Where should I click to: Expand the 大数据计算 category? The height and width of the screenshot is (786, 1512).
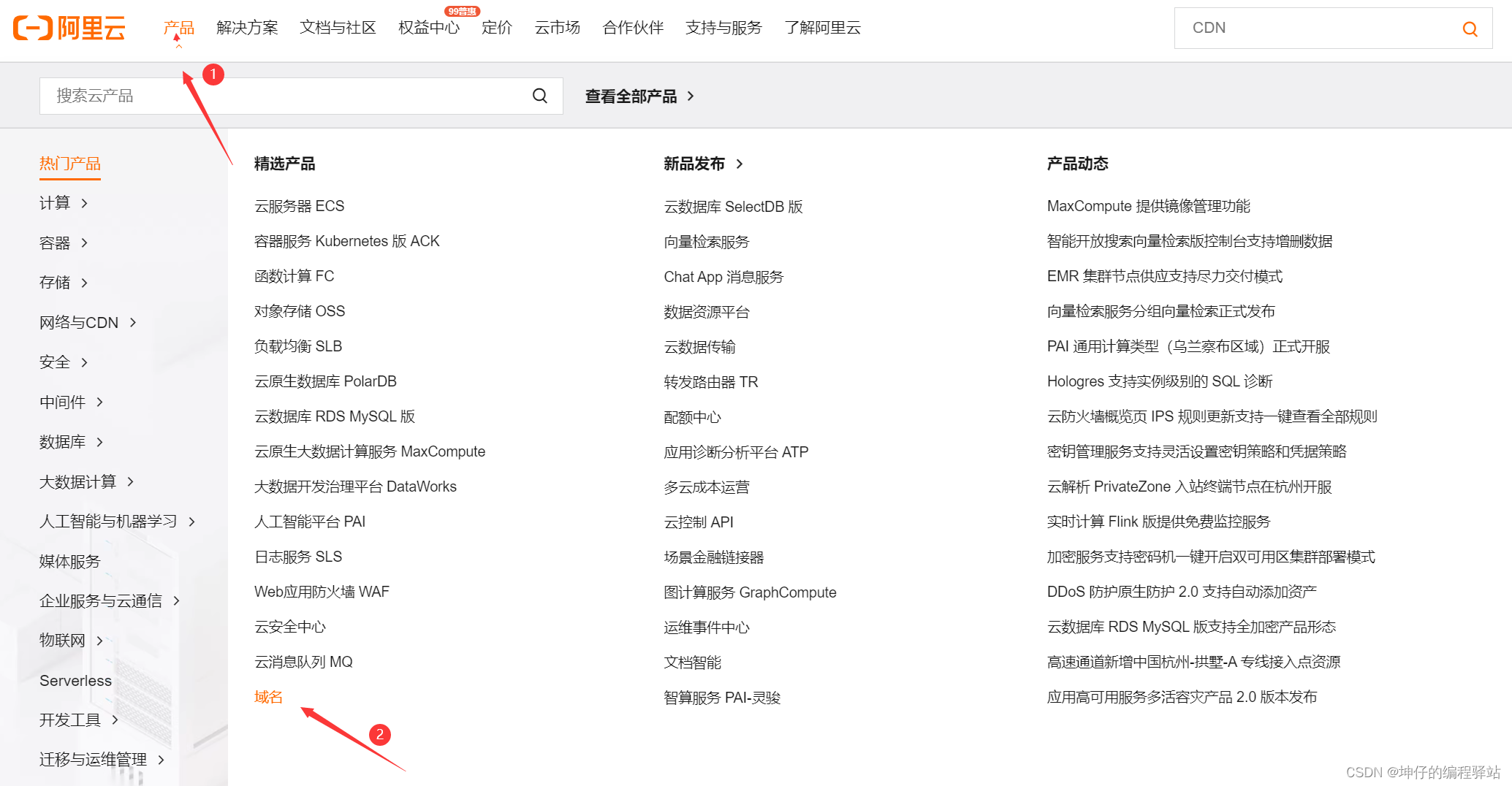(86, 481)
